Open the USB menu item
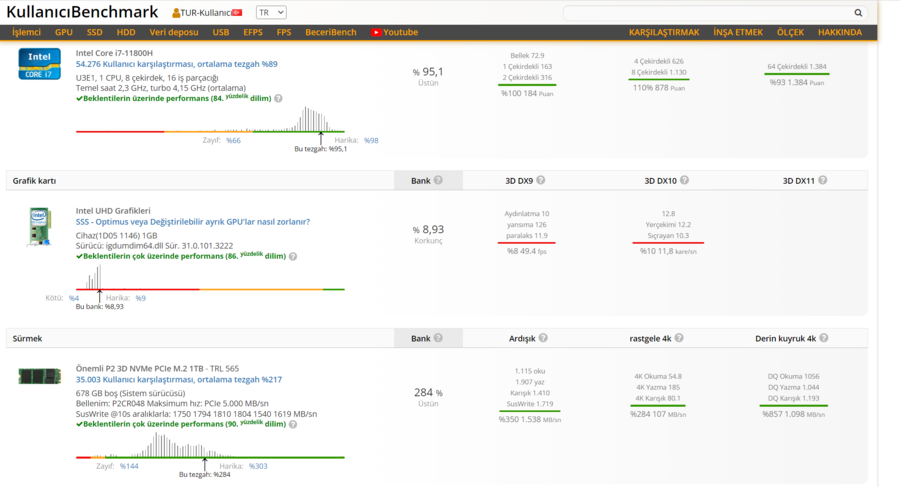The width and height of the screenshot is (900, 487). pos(220,32)
